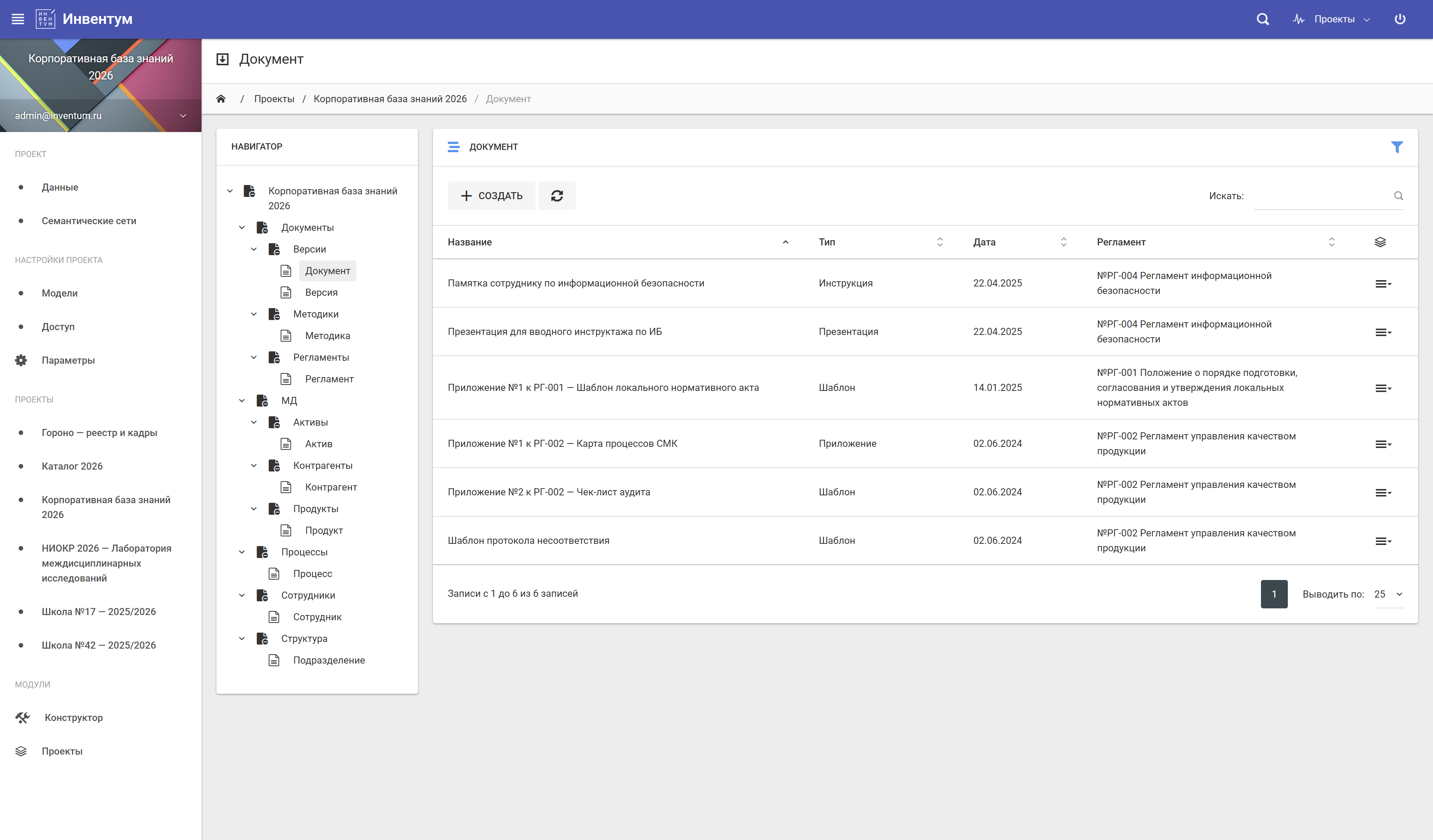Open Семантические сети in the sidebar
Image resolution: width=1433 pixels, height=840 pixels.
(x=89, y=220)
